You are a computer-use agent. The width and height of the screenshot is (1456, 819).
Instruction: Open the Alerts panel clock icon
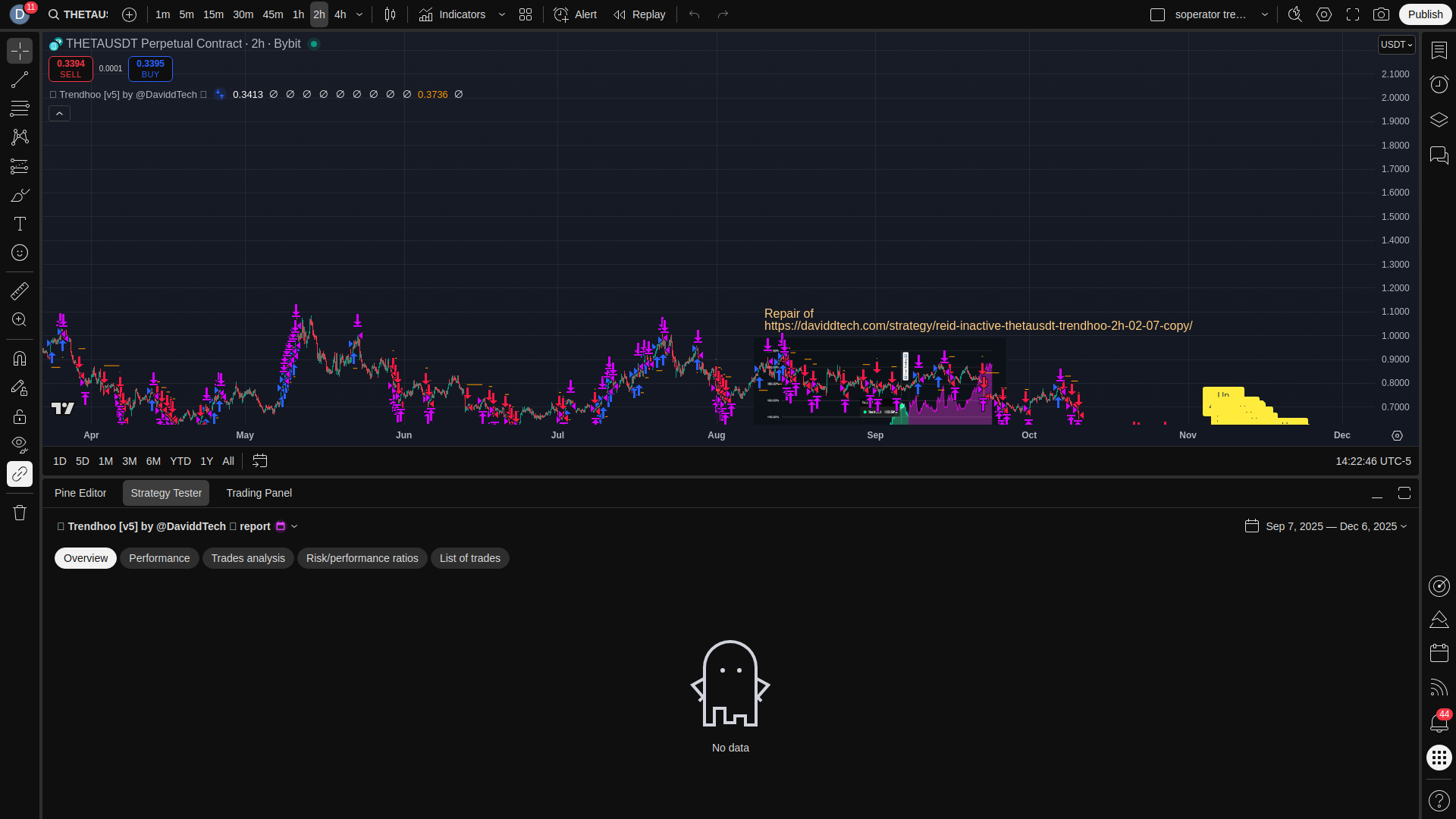(1439, 84)
